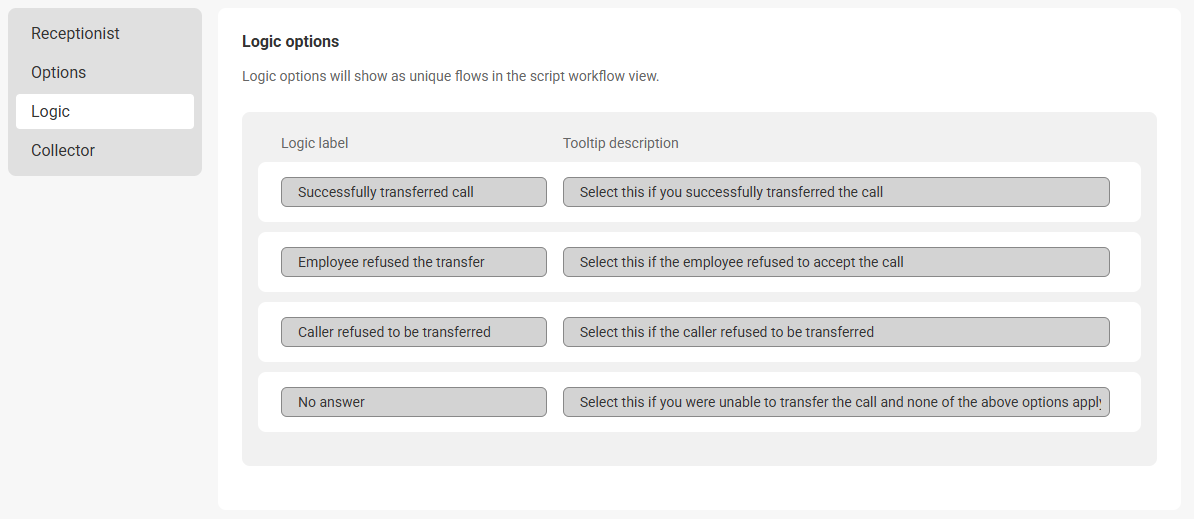Screen dimensions: 1194x519
Task: Click the 'No answer' logic label field
Action: click(x=413, y=402)
